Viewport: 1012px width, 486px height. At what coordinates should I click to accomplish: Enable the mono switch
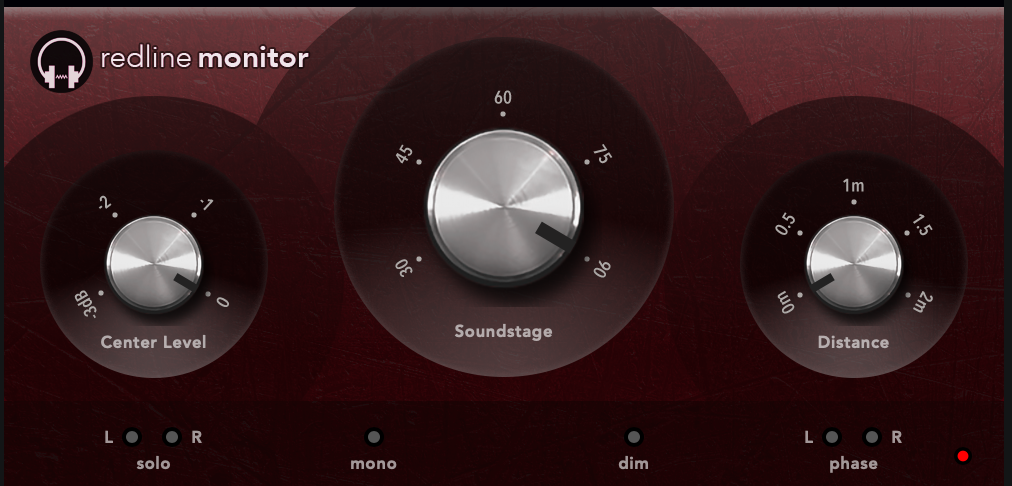click(x=374, y=437)
